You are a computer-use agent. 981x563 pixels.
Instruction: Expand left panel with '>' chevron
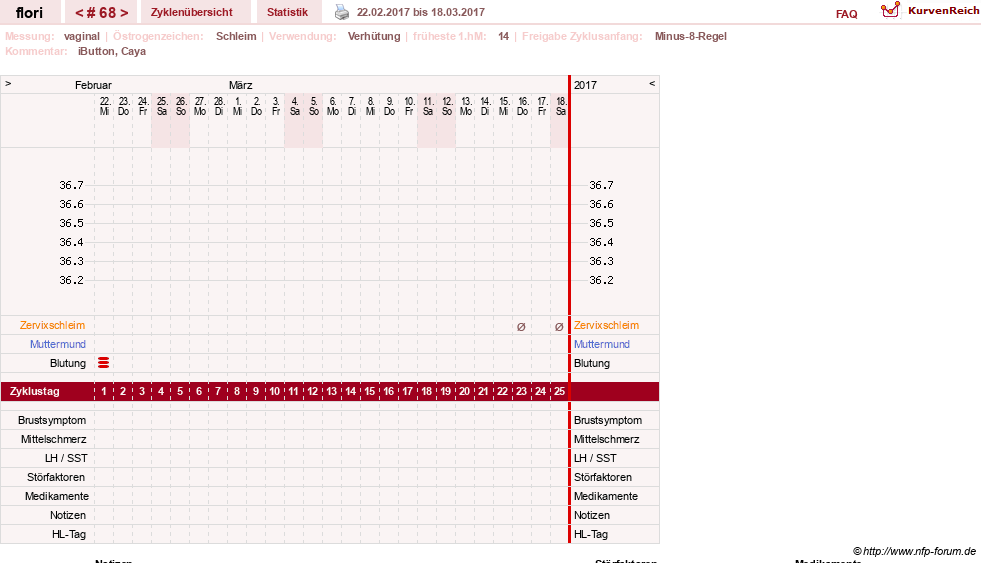[8, 83]
